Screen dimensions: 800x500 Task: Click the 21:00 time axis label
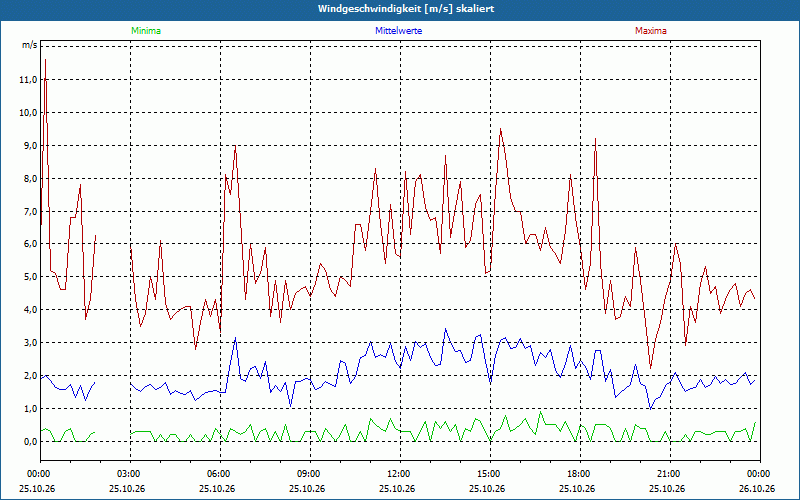[x=670, y=474]
